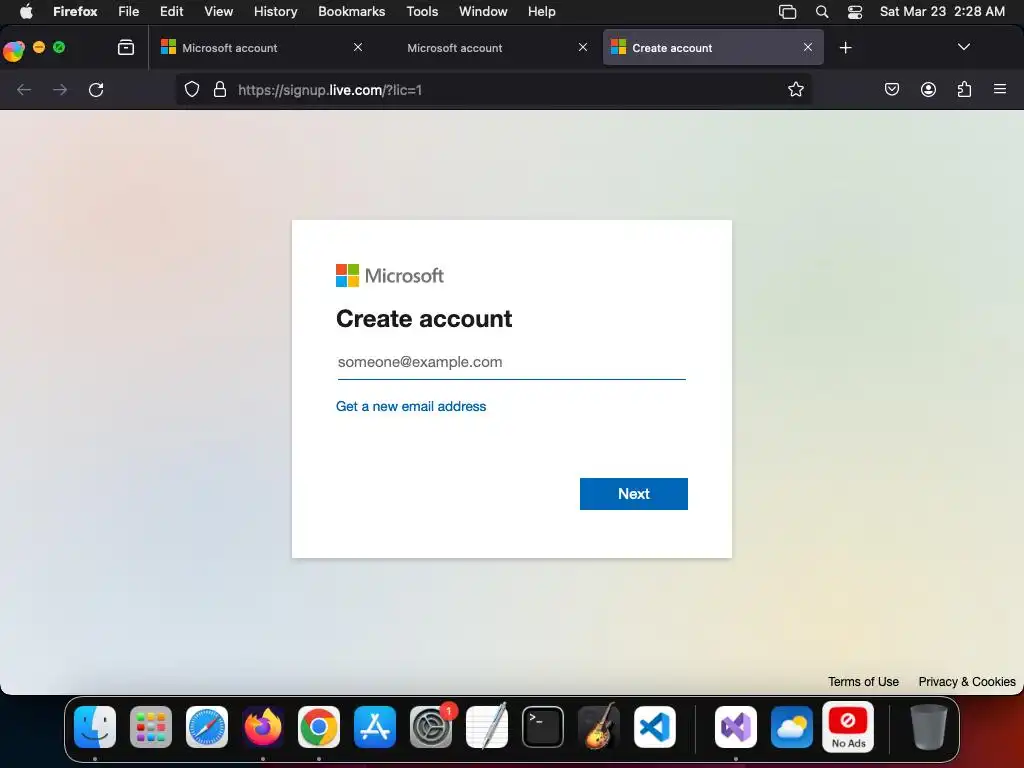Open System Settings from the Dock

point(431,726)
